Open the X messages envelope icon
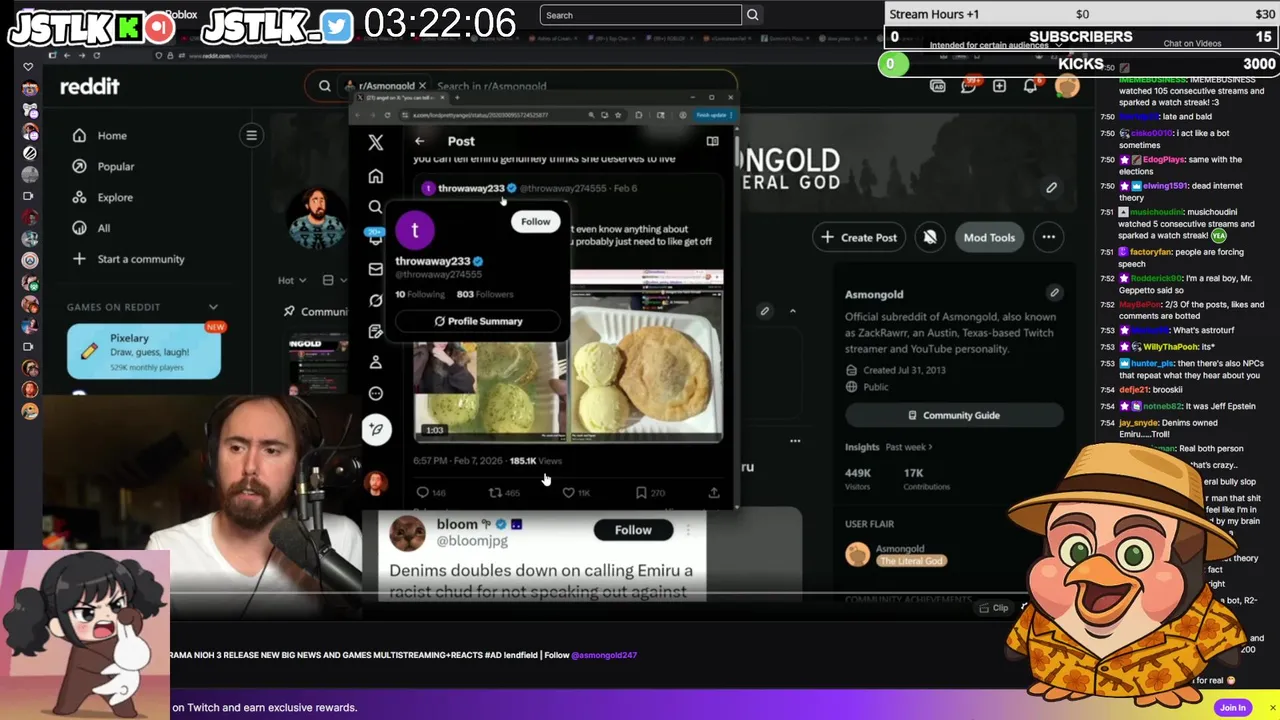The height and width of the screenshot is (720, 1280). (376, 269)
